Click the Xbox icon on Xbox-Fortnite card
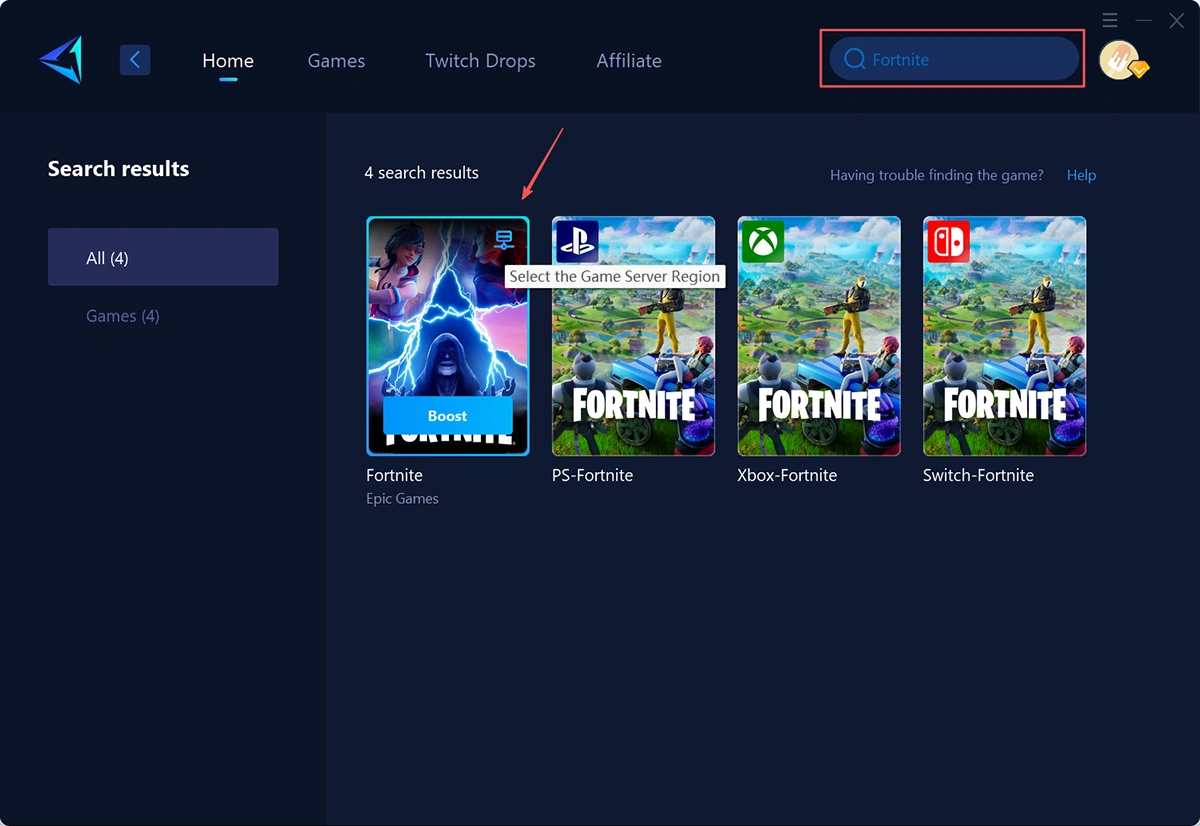The height and width of the screenshot is (826, 1200). (763, 240)
